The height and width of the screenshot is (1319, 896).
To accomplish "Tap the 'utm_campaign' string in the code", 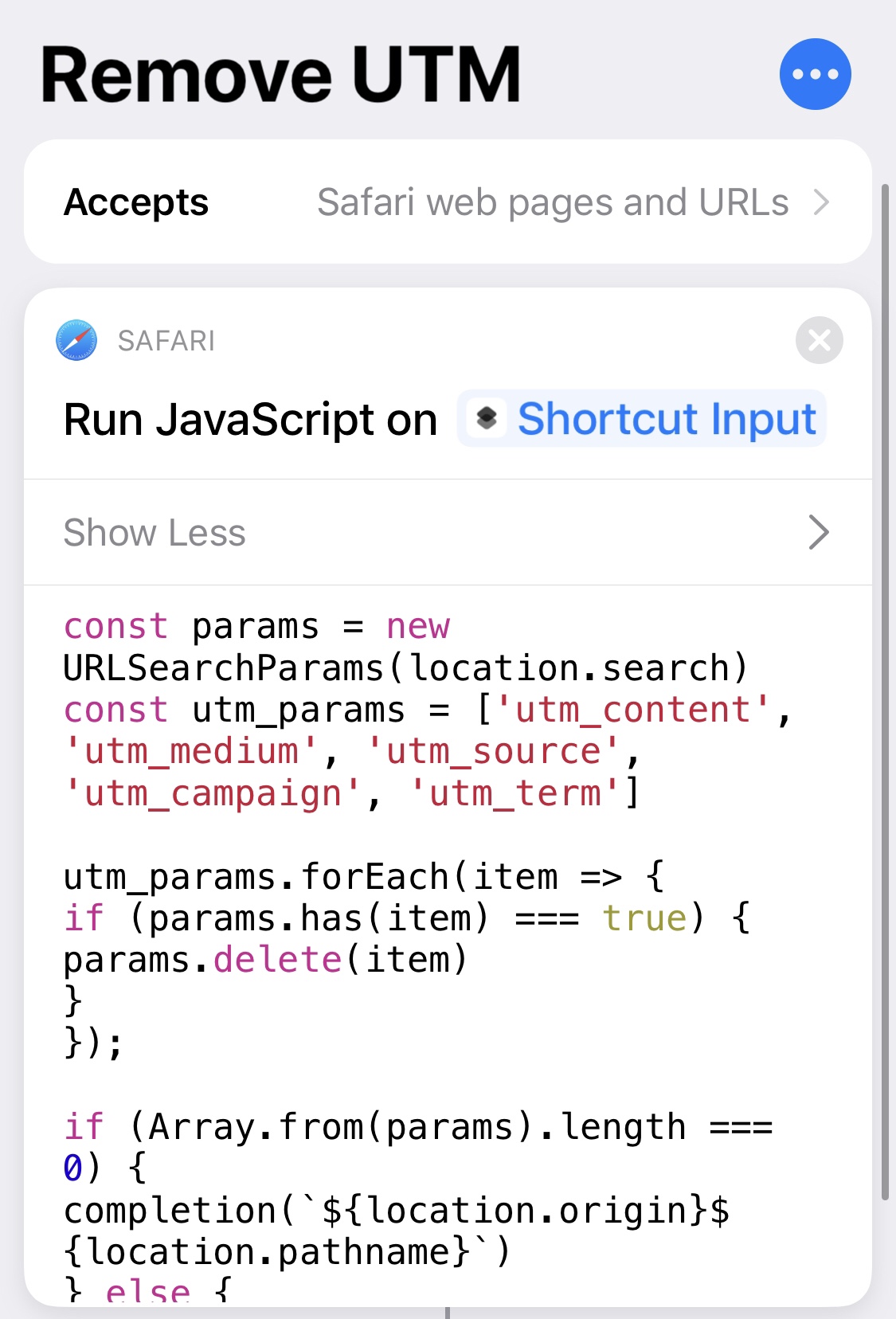I will pyautogui.click(x=213, y=793).
